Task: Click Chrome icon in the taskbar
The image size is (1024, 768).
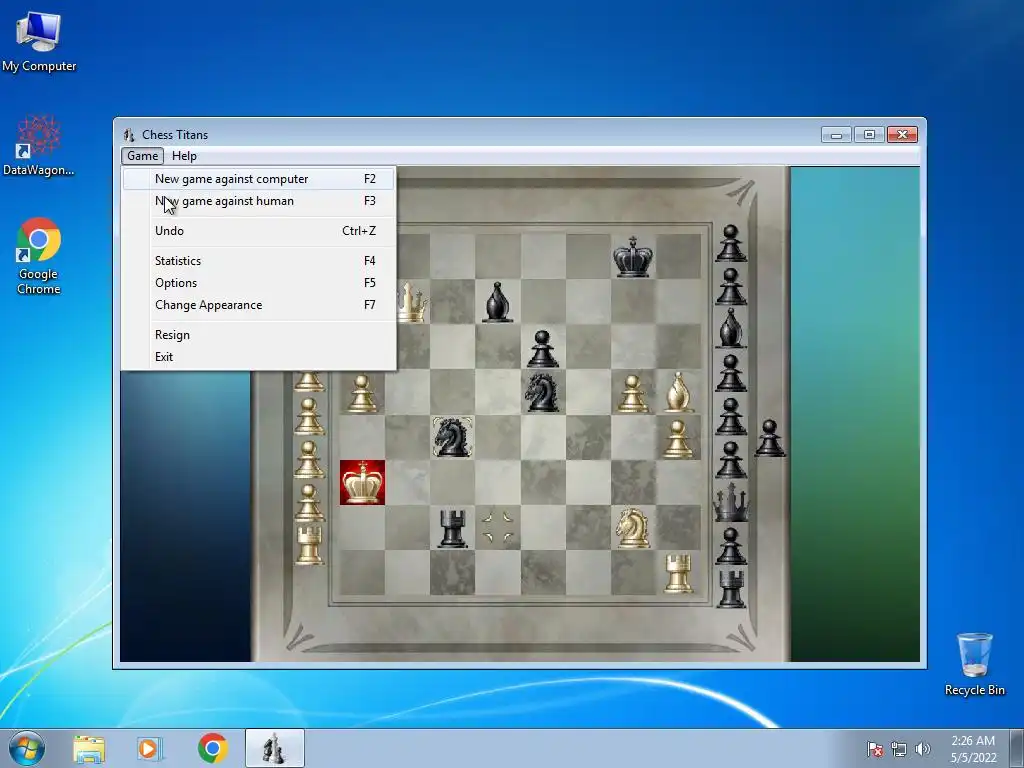Action: tap(212, 749)
